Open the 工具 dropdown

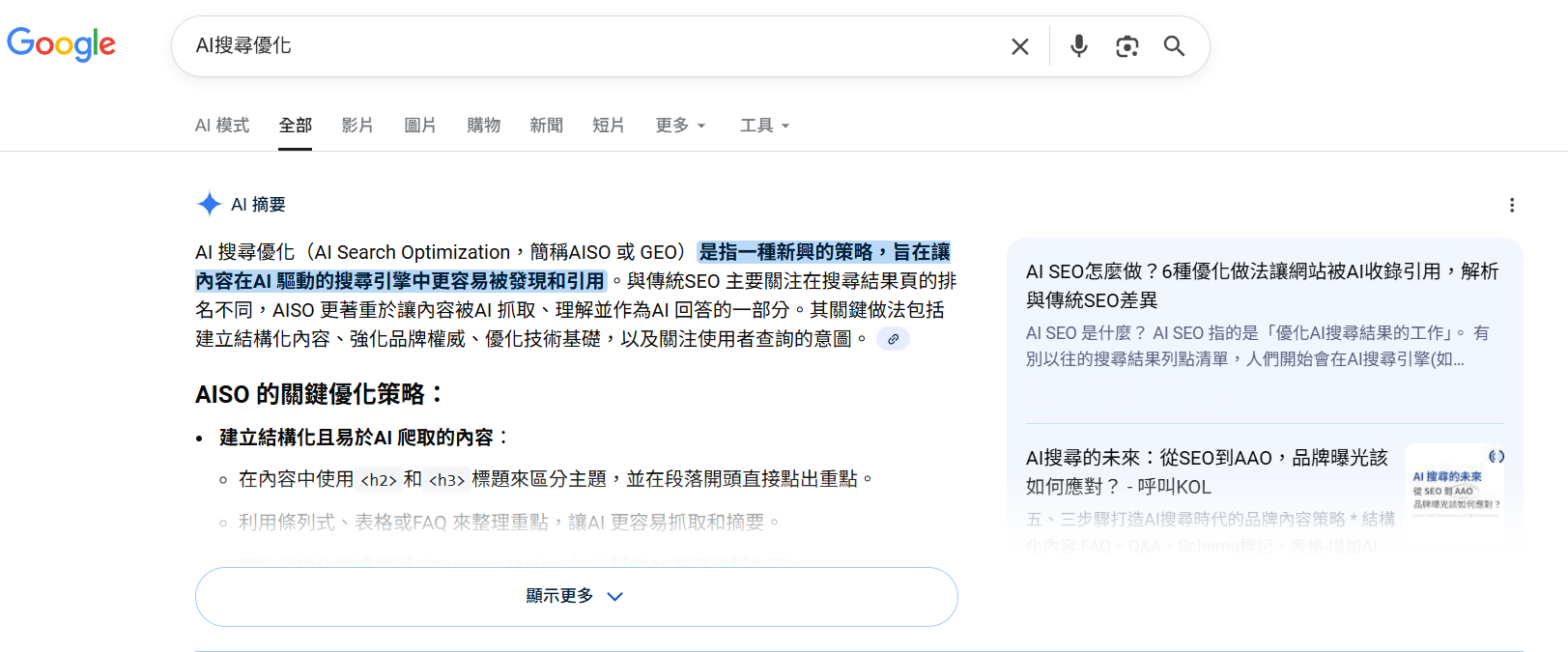(764, 126)
